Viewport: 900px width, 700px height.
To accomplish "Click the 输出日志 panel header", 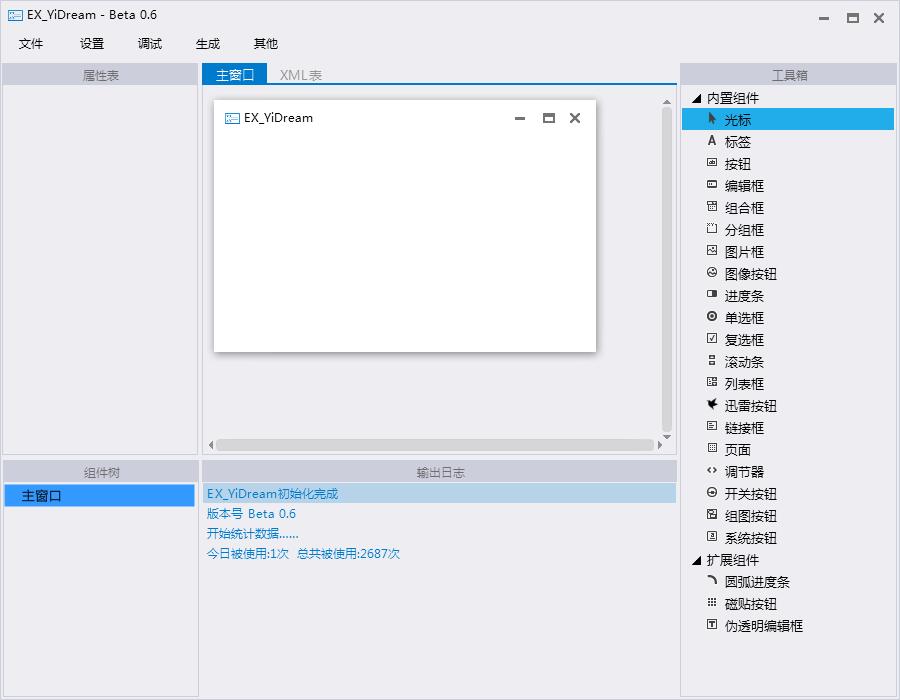I will click(x=440, y=472).
